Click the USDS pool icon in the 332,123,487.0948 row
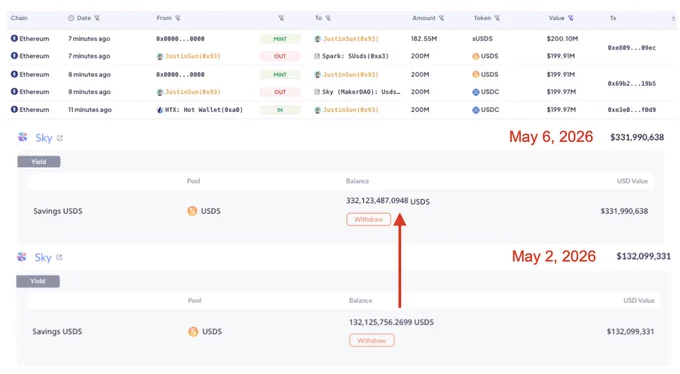This screenshot has width=680, height=374. pyautogui.click(x=192, y=211)
